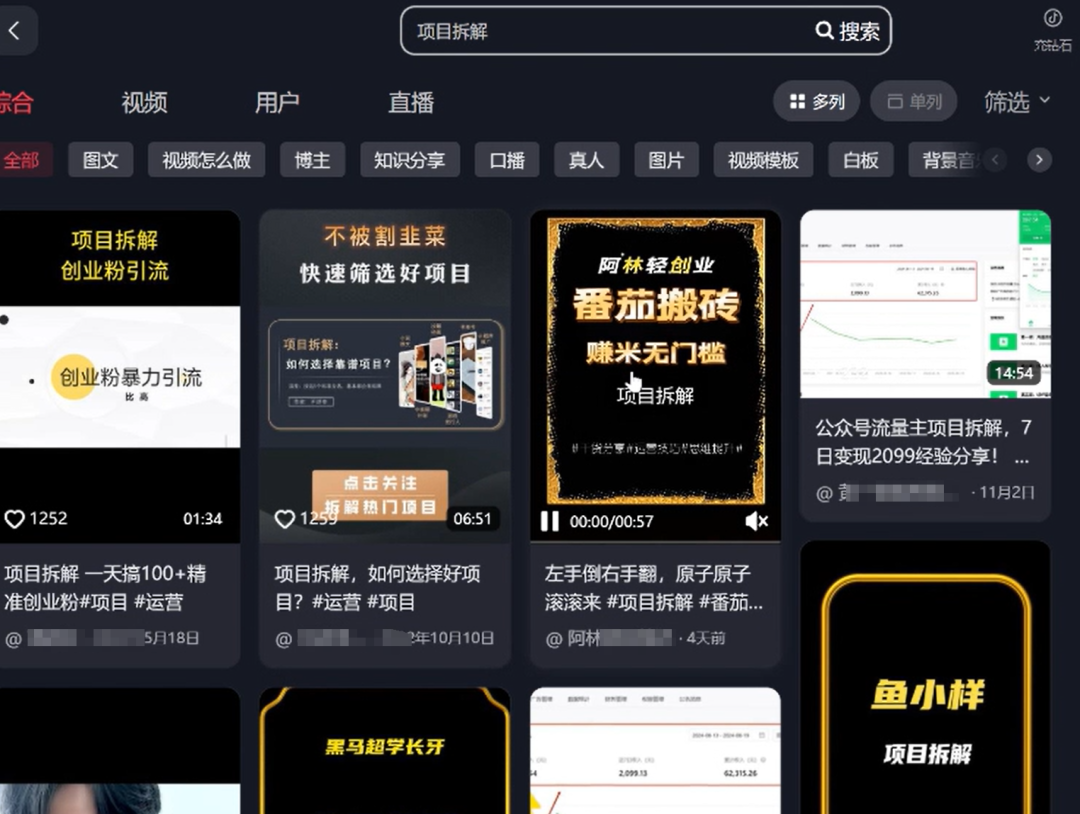Screen dimensions: 1080x814
Task: Switch to 单列 single-column layout
Action: 913,102
